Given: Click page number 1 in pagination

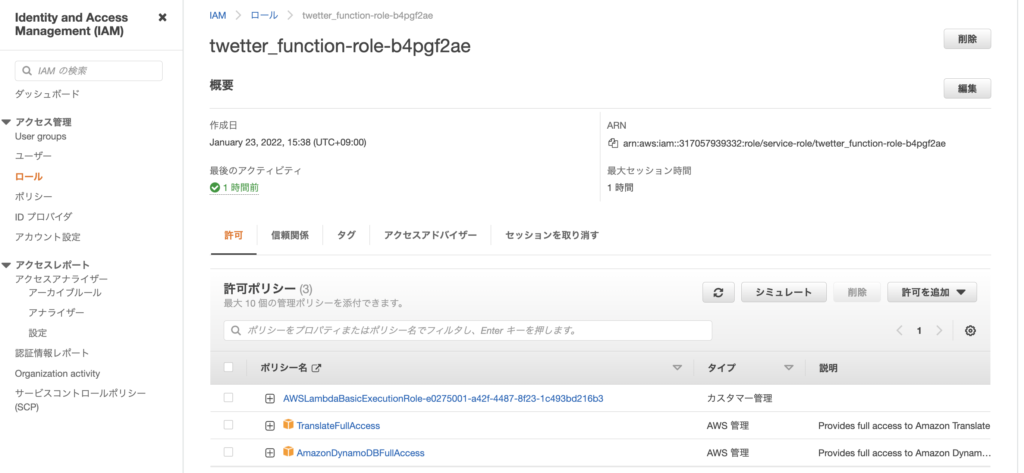Looking at the screenshot, I should coord(919,331).
